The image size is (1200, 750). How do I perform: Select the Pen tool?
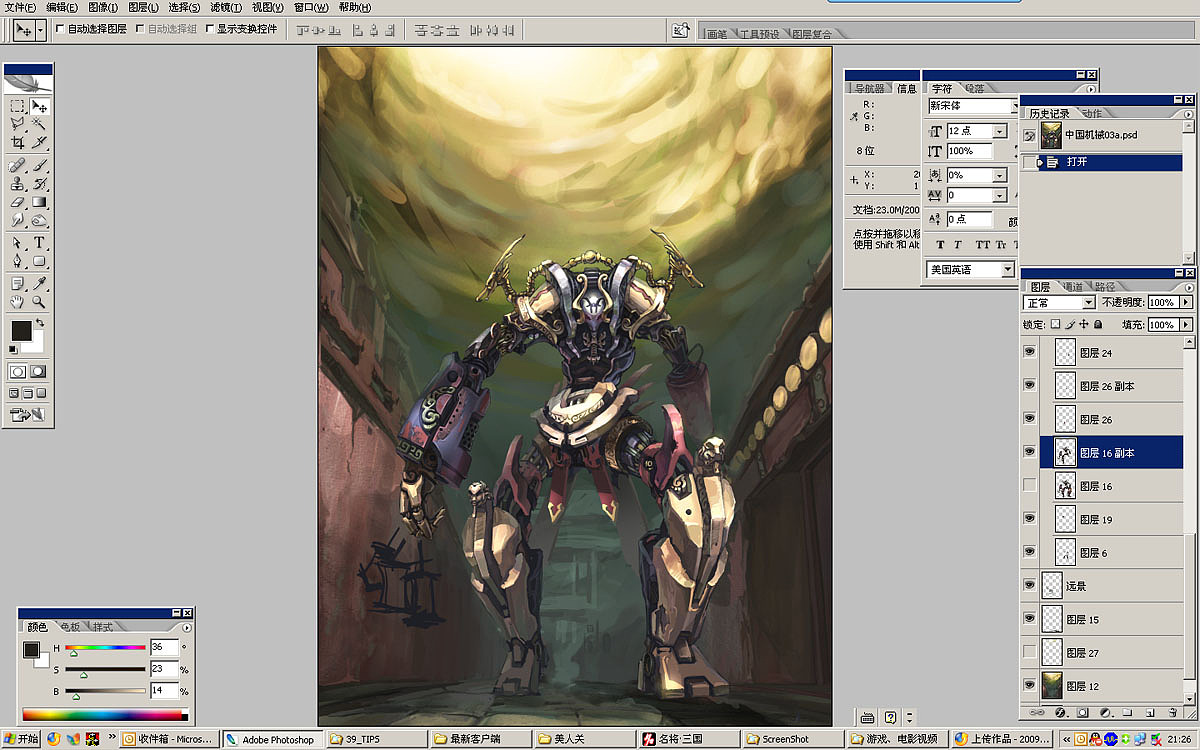click(17, 261)
